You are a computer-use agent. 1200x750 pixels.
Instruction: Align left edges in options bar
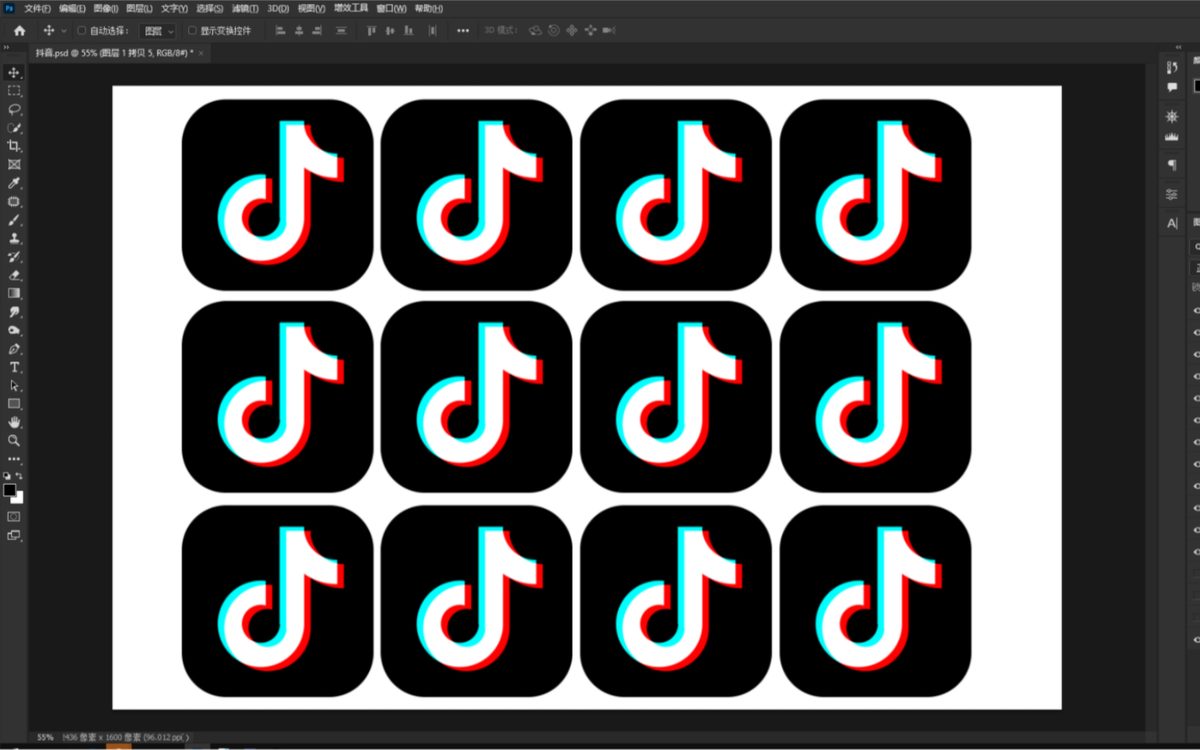coord(279,31)
